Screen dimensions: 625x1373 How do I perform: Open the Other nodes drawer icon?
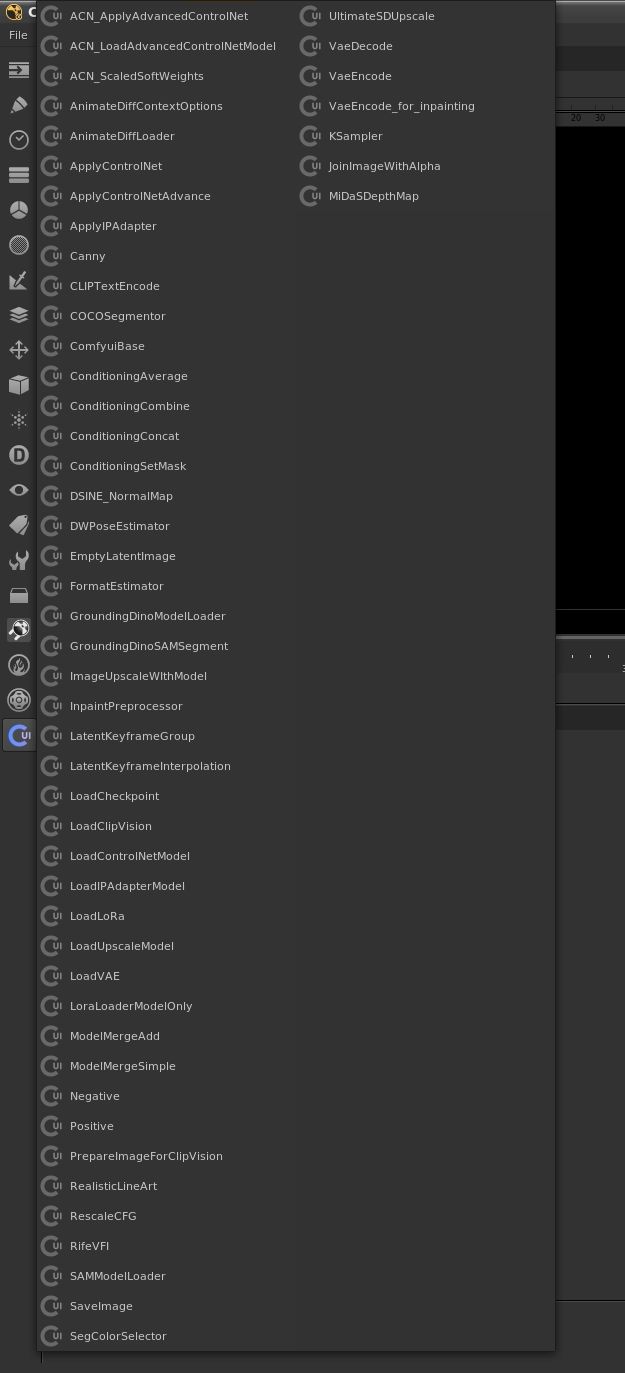pyautogui.click(x=18, y=595)
